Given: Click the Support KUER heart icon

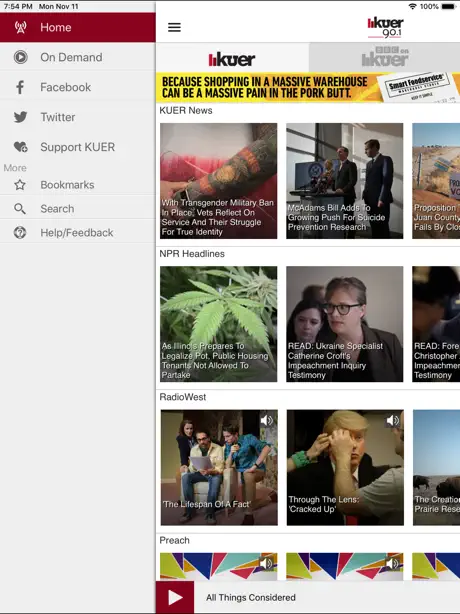Looking at the screenshot, I should (20, 147).
